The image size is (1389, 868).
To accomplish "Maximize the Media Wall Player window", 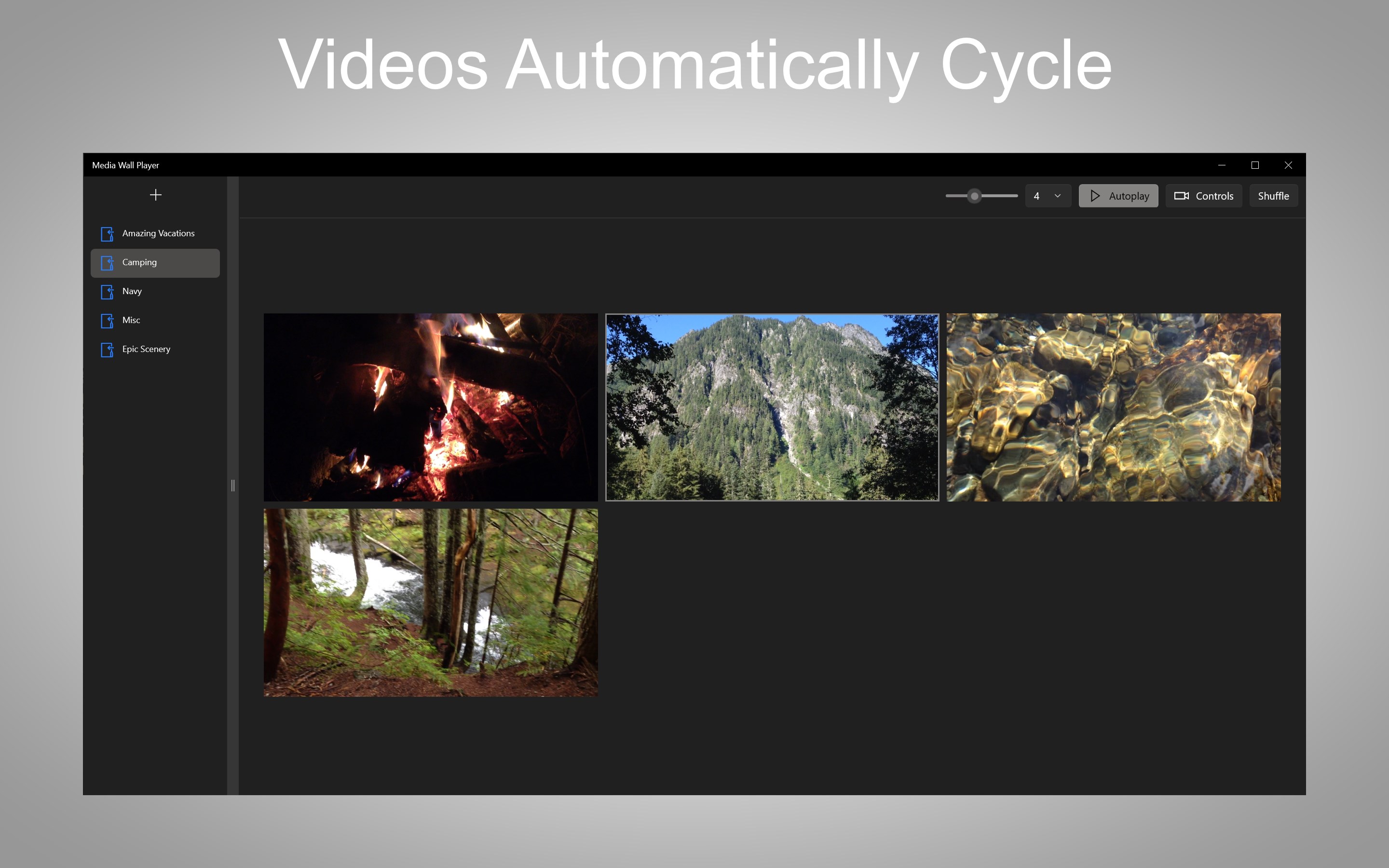I will 1255,165.
